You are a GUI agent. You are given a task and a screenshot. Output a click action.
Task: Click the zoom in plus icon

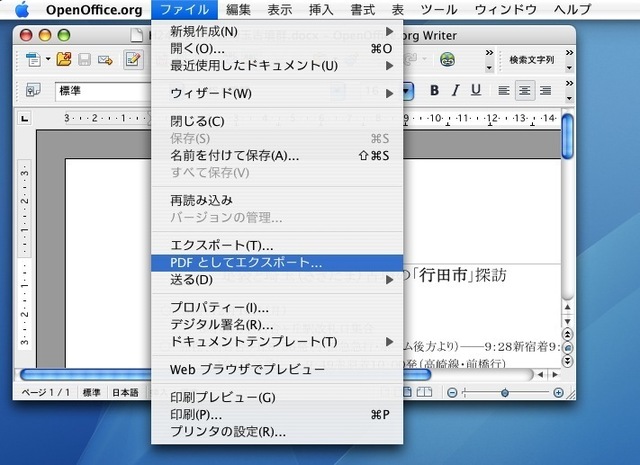(x=558, y=393)
